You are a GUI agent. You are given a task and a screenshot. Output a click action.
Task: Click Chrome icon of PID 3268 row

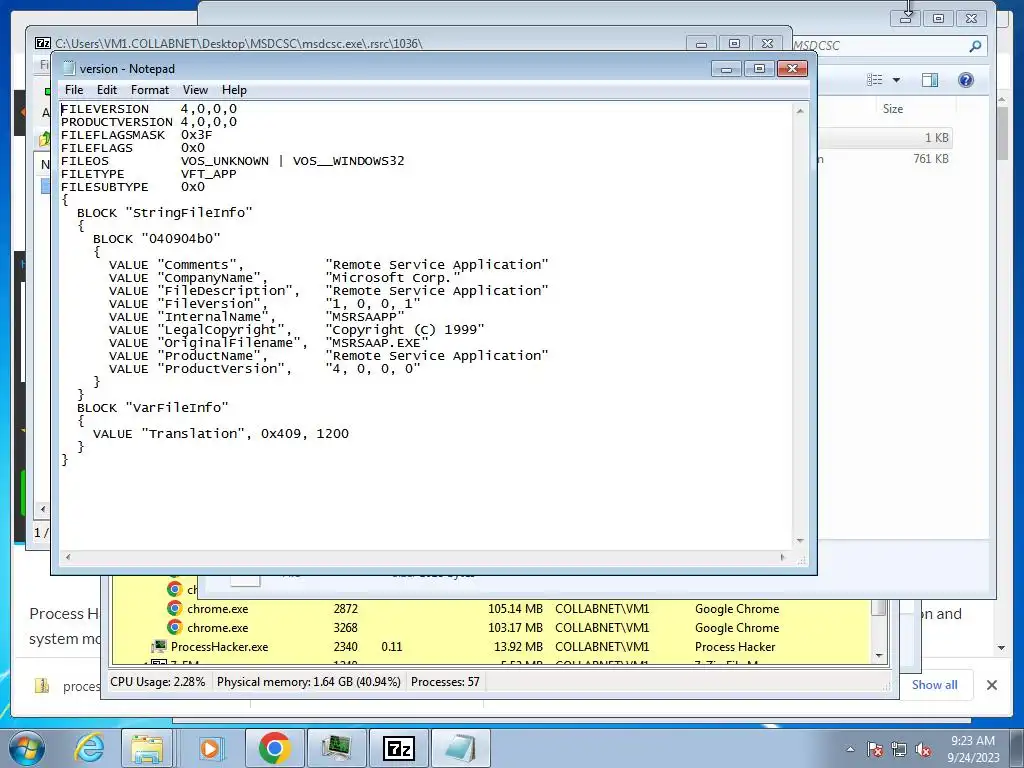click(174, 628)
